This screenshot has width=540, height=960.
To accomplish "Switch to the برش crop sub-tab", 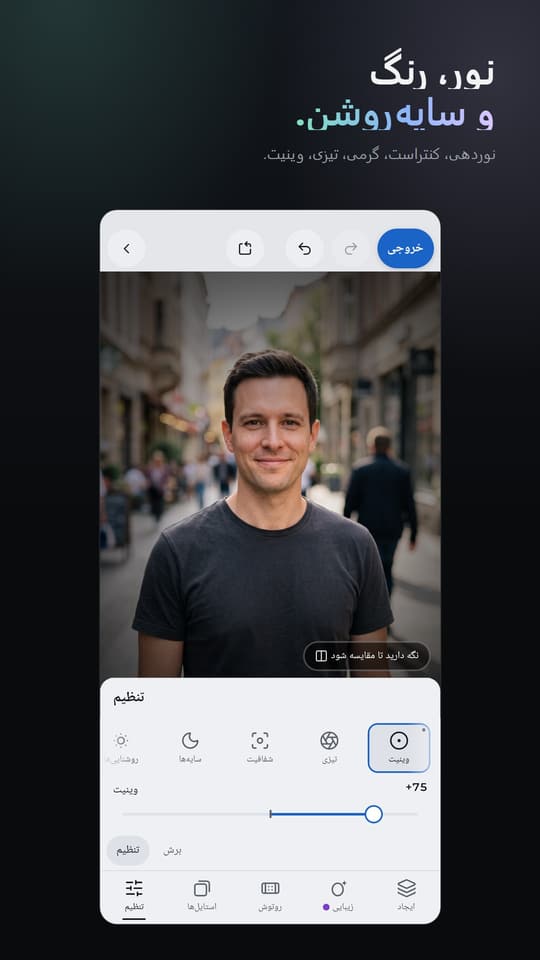I will point(172,850).
